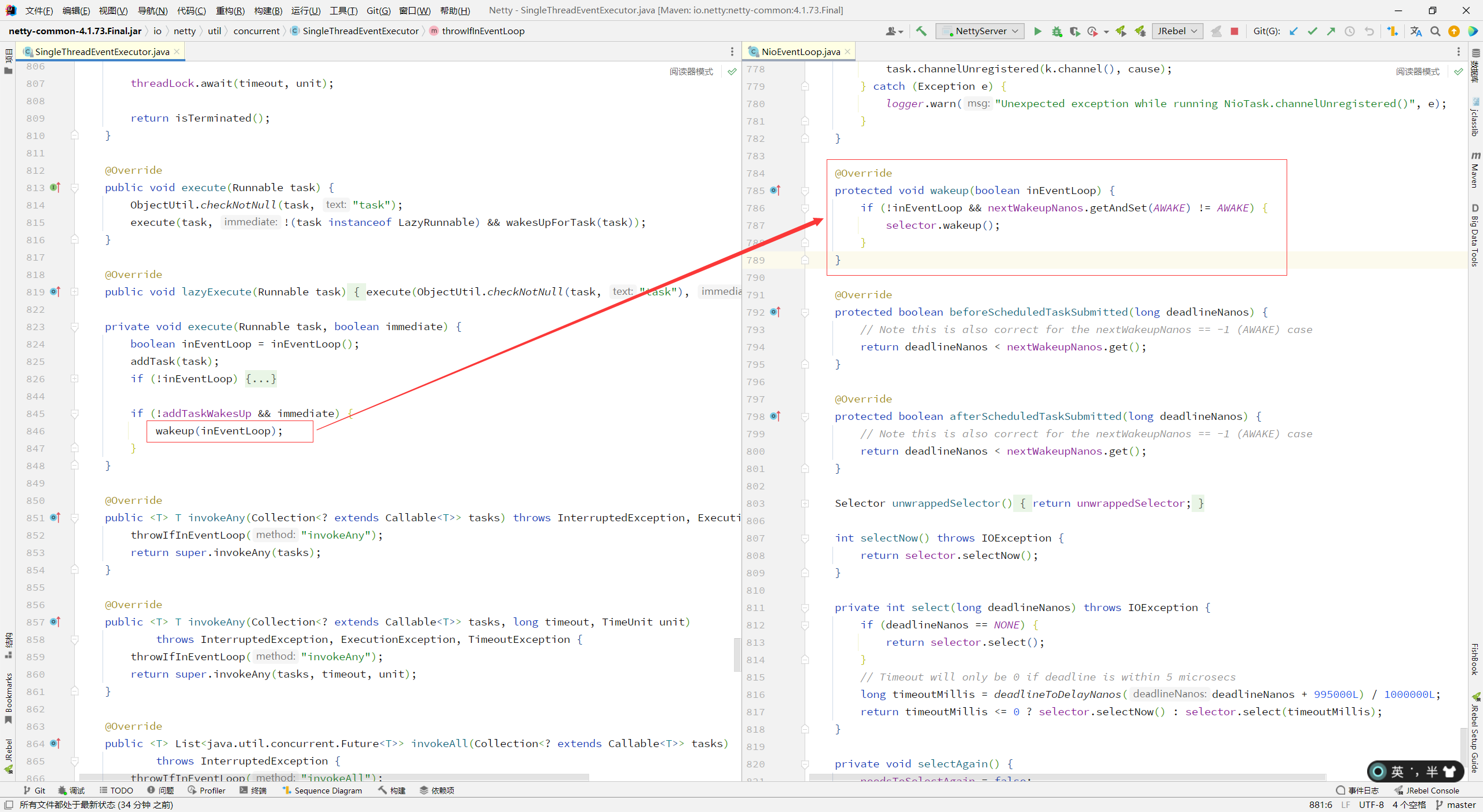
Task: Open the Maven side panel
Action: point(1475,169)
